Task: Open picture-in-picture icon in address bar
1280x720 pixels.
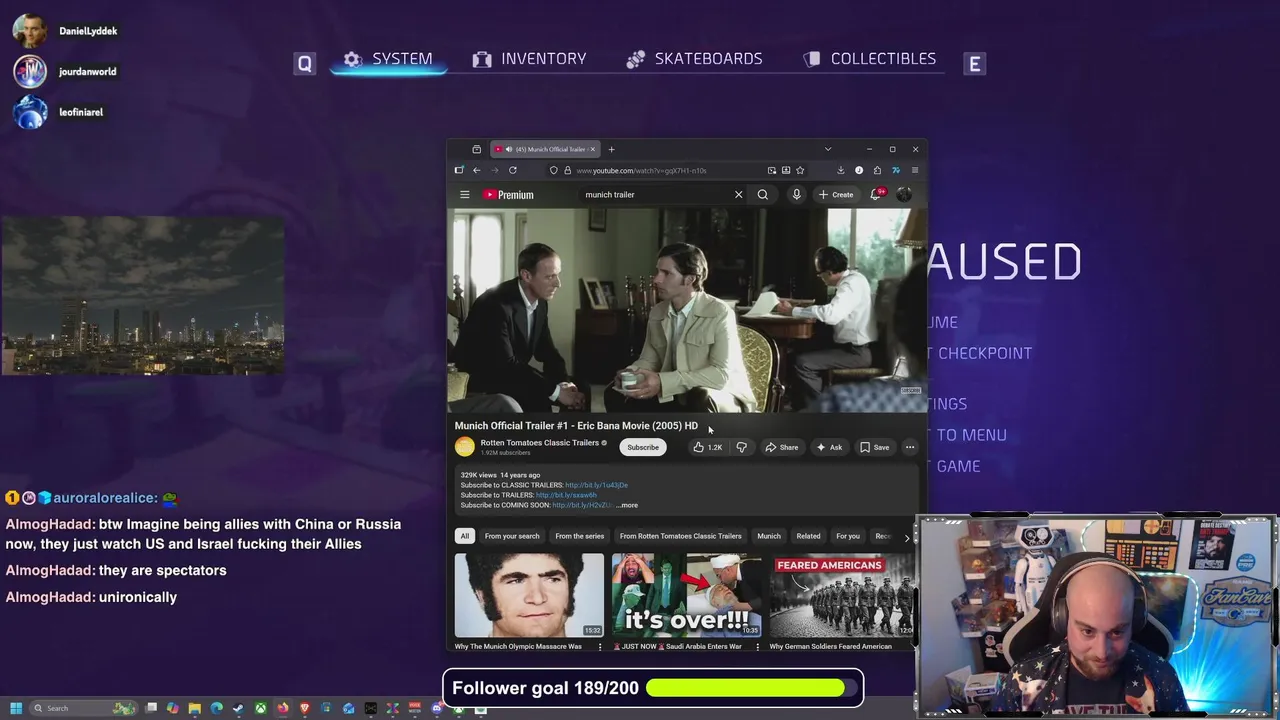Action: point(771,170)
